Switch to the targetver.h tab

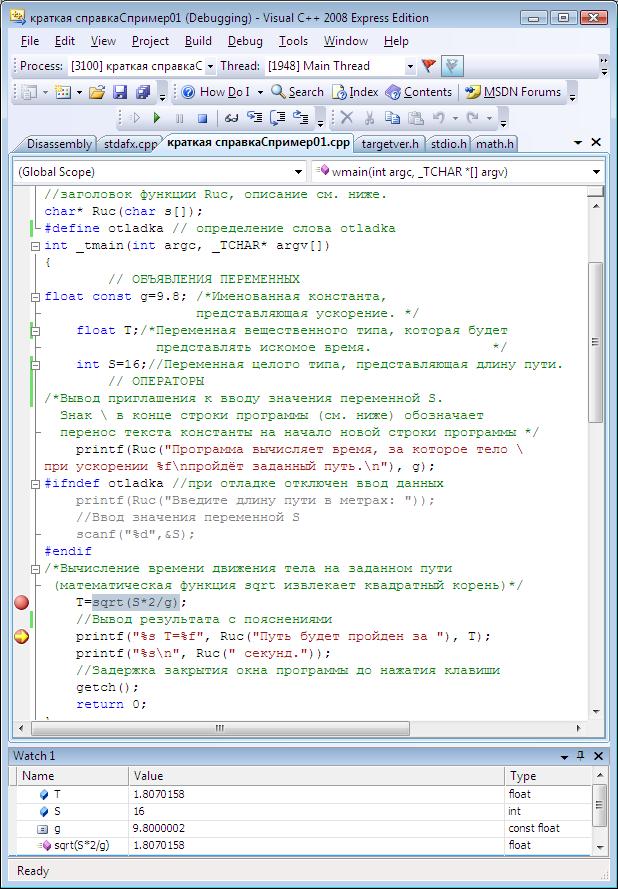pos(390,144)
